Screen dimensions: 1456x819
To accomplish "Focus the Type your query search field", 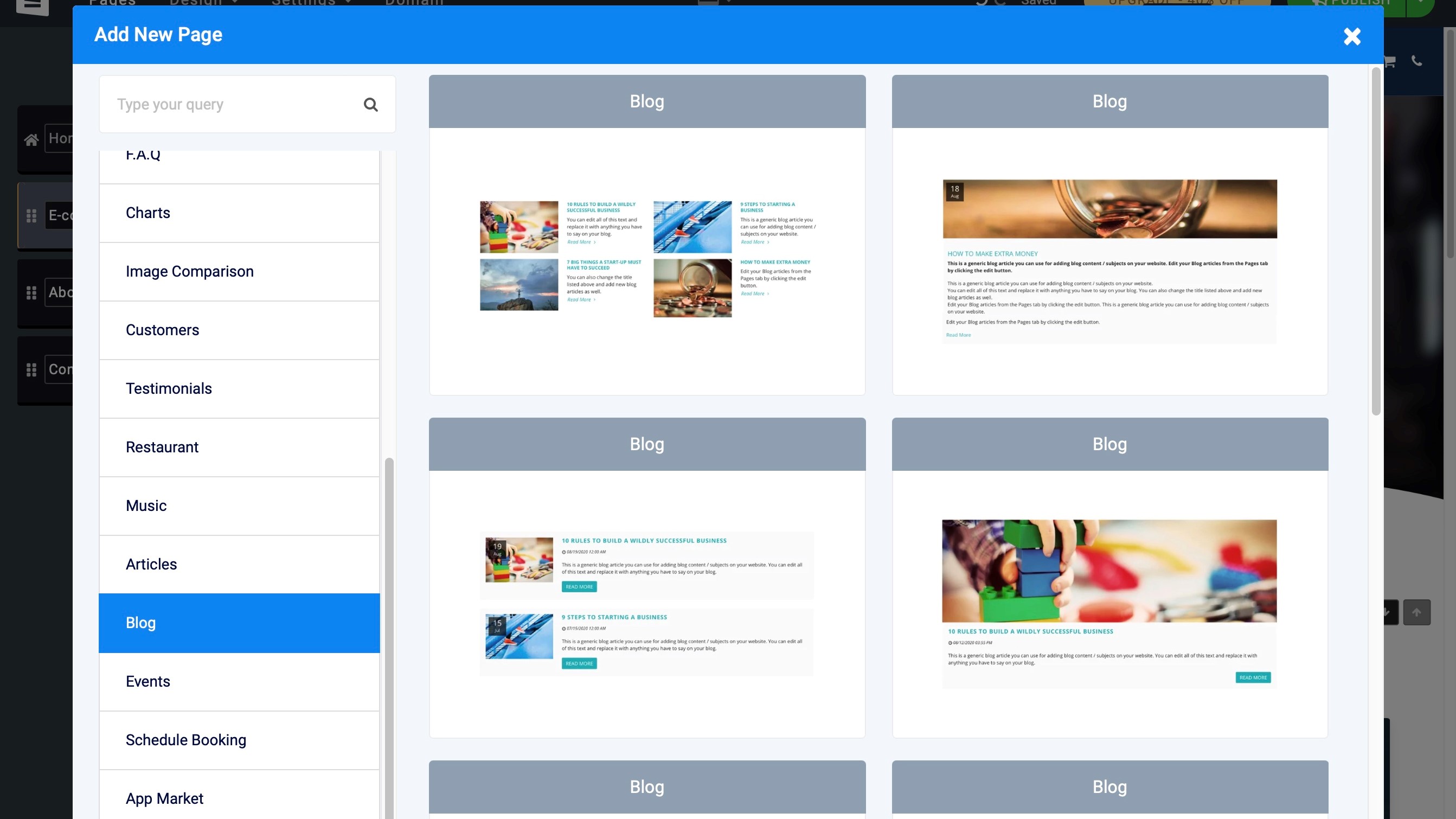I will tap(247, 105).
